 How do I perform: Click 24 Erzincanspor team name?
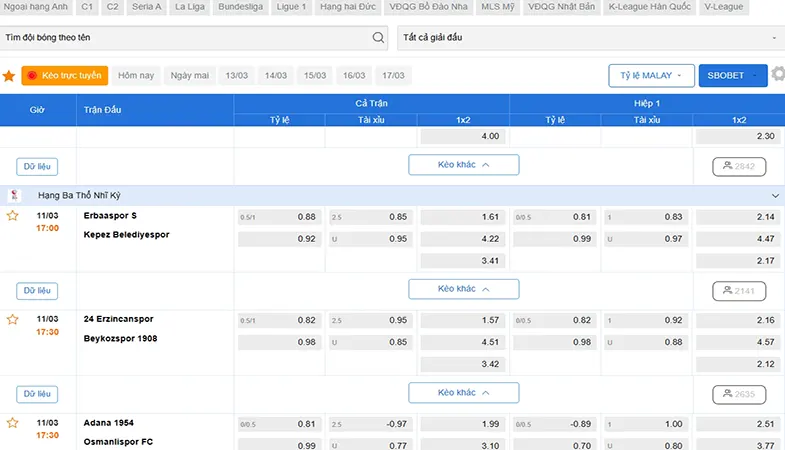(x=119, y=319)
